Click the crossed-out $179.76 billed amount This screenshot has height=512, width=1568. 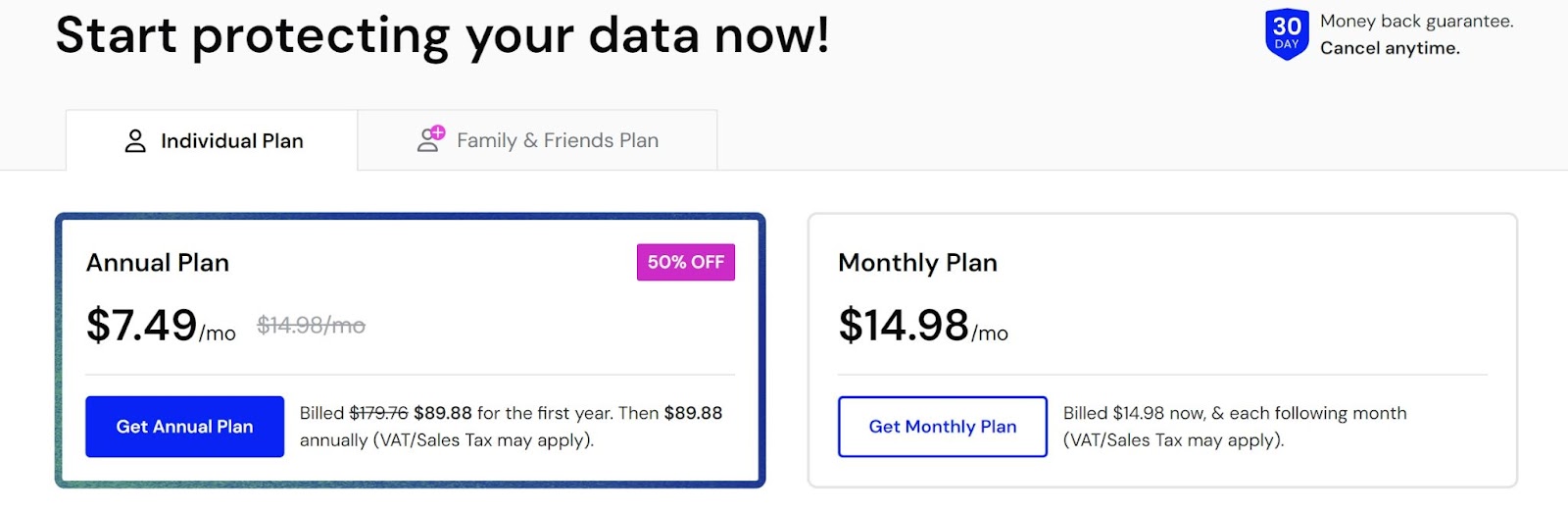tap(378, 413)
